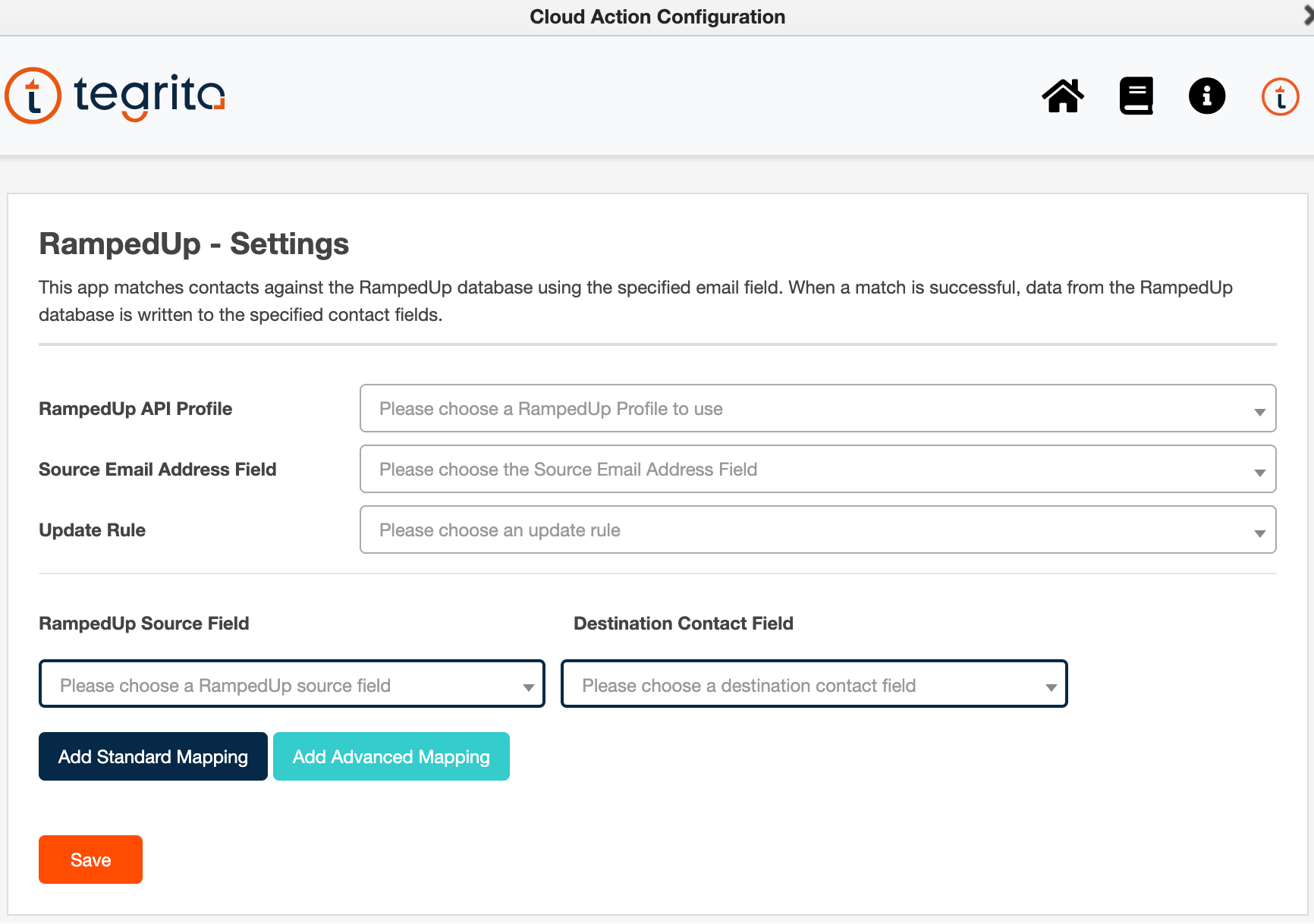Image resolution: width=1314 pixels, height=924 pixels.
Task: Click the app description paragraph
Action: (x=636, y=301)
